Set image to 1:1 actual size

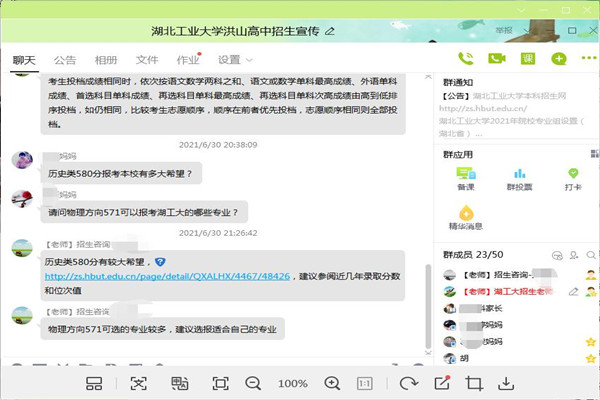pyautogui.click(x=365, y=384)
